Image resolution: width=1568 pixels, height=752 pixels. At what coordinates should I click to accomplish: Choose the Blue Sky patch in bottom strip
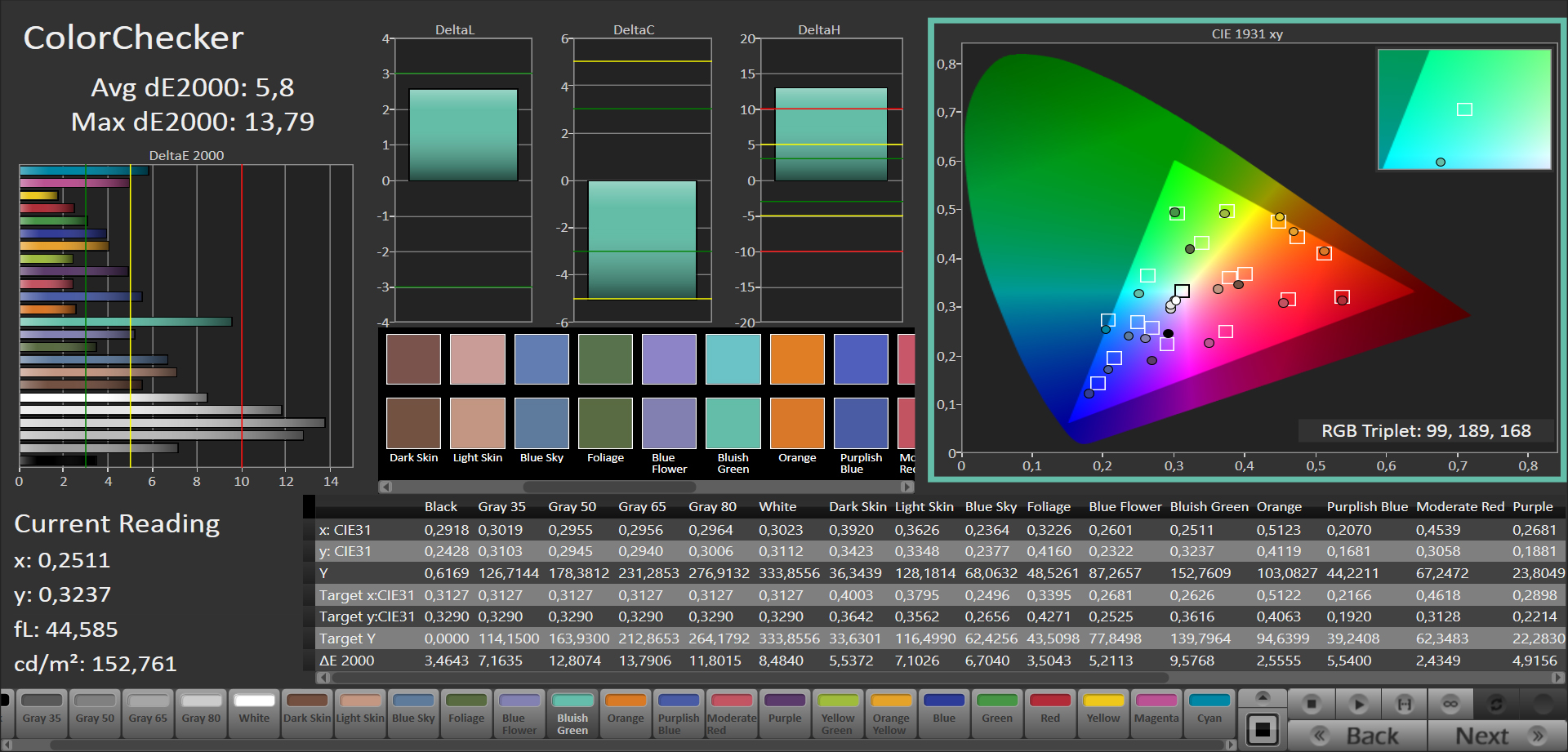point(413,714)
